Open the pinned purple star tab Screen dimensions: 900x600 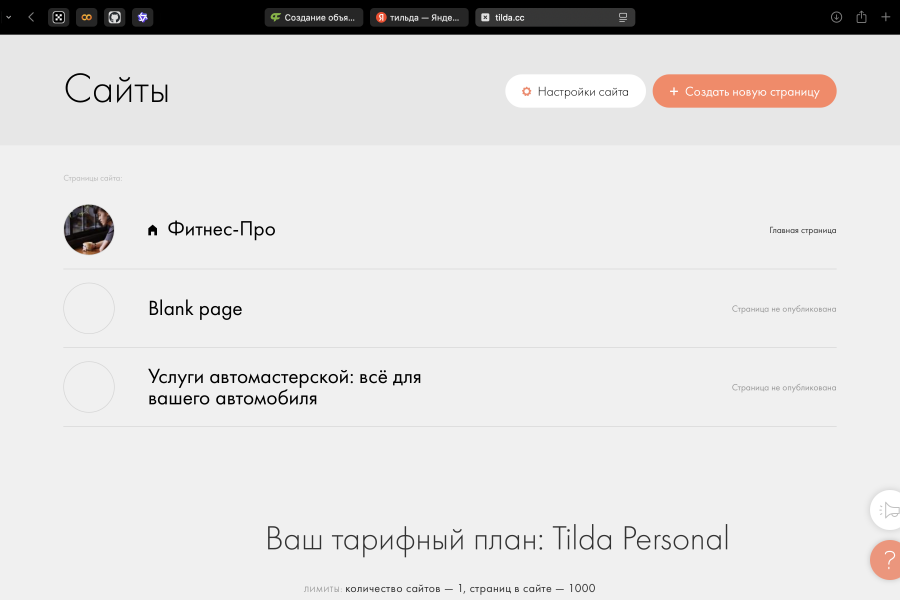click(x=143, y=17)
